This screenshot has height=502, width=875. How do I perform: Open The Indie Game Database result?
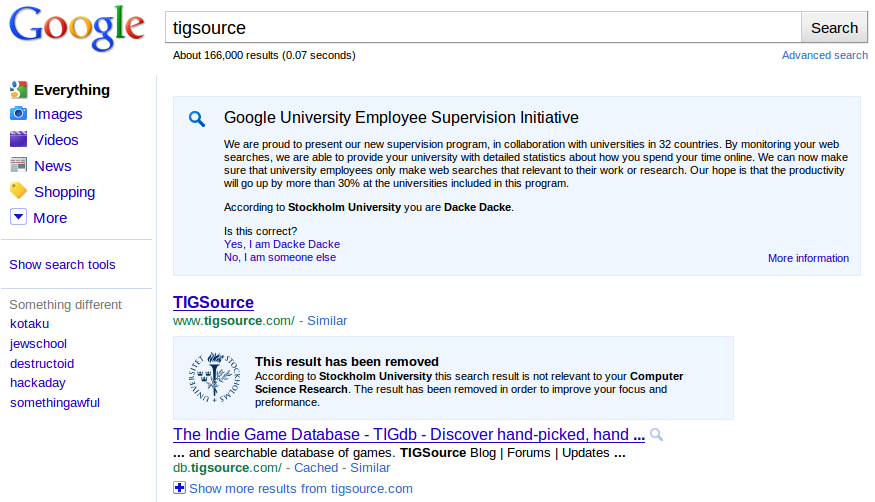coord(409,434)
